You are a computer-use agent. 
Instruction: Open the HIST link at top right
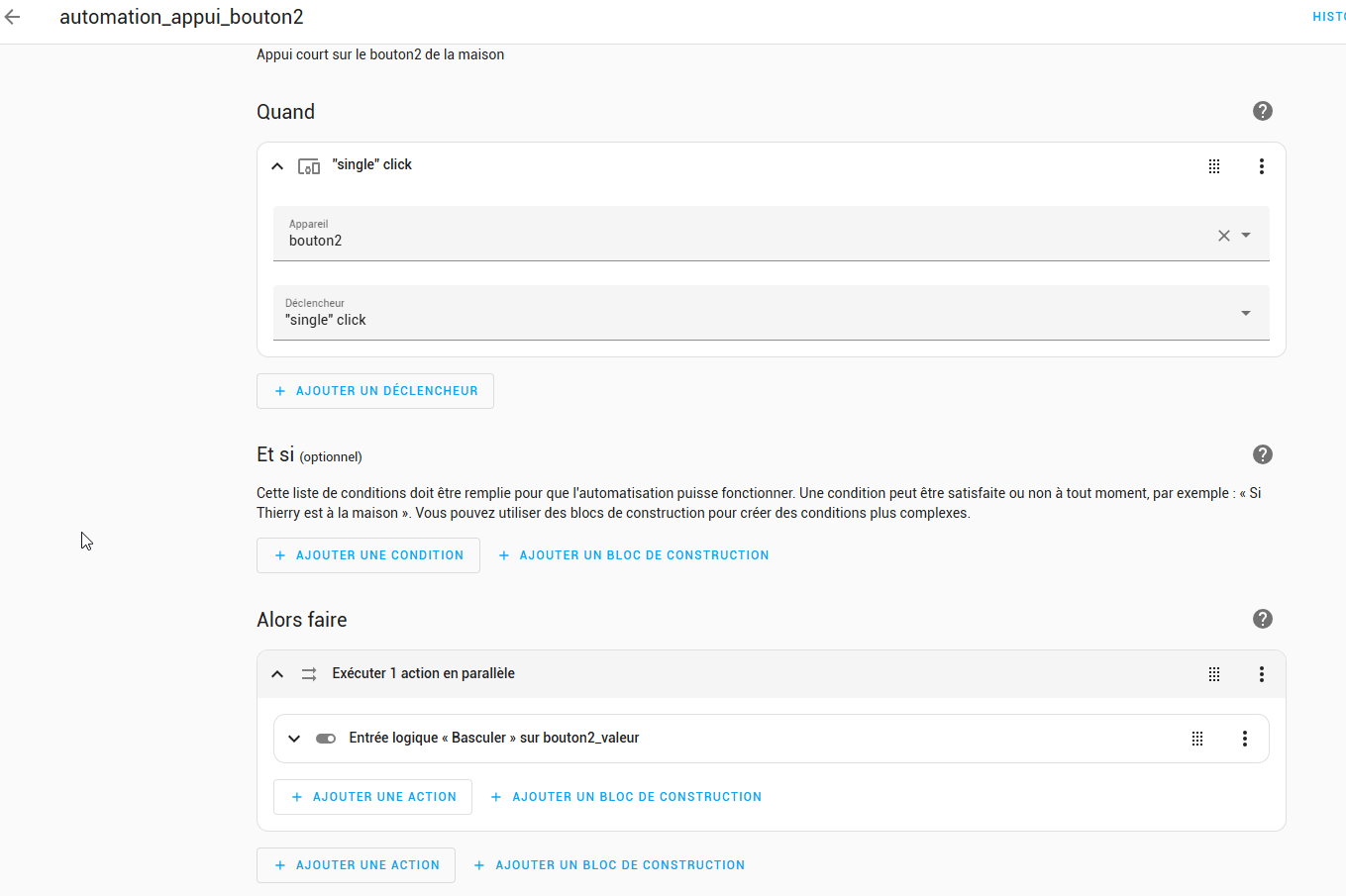(1329, 17)
